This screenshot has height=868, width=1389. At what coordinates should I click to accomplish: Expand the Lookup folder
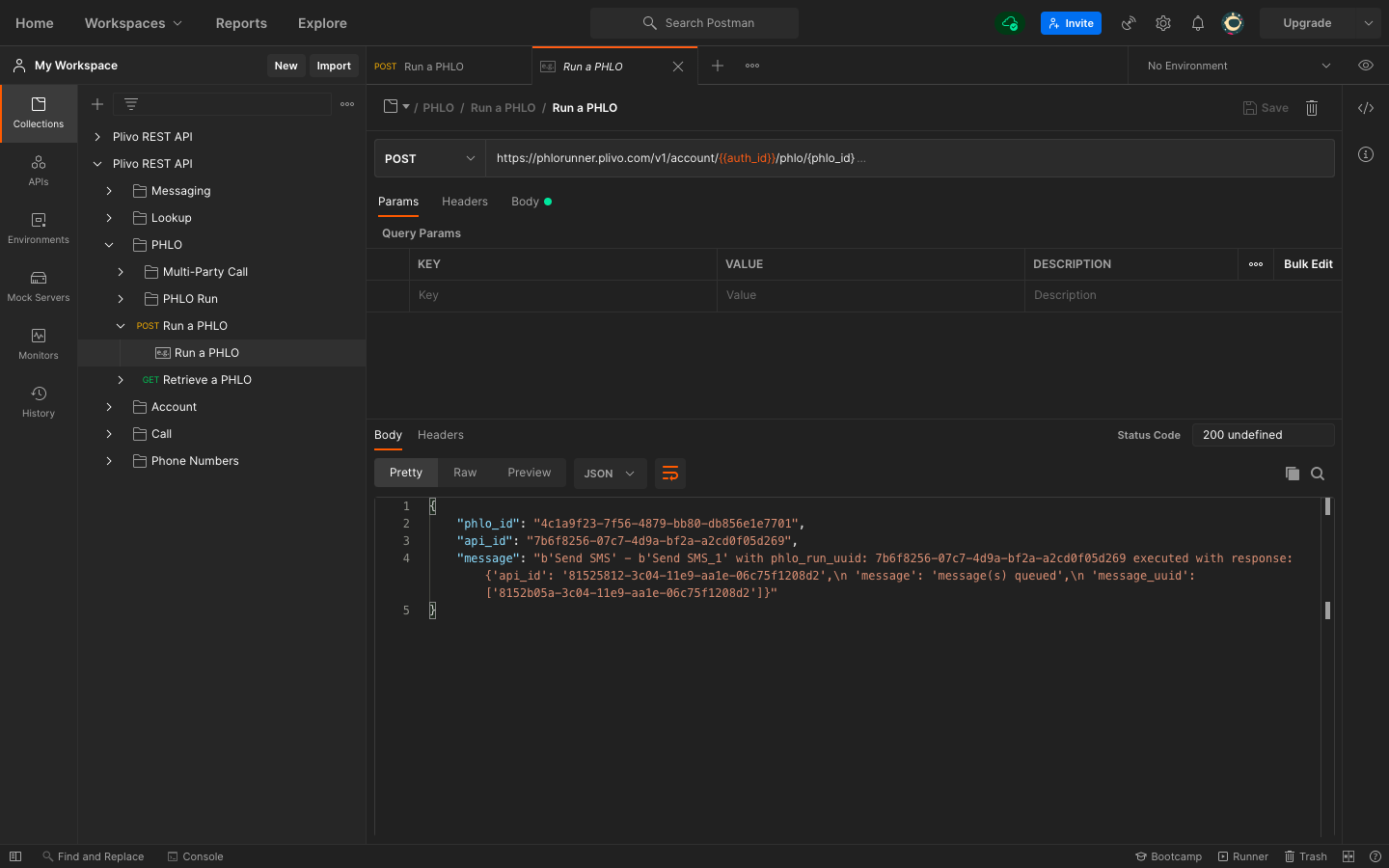[109, 218]
